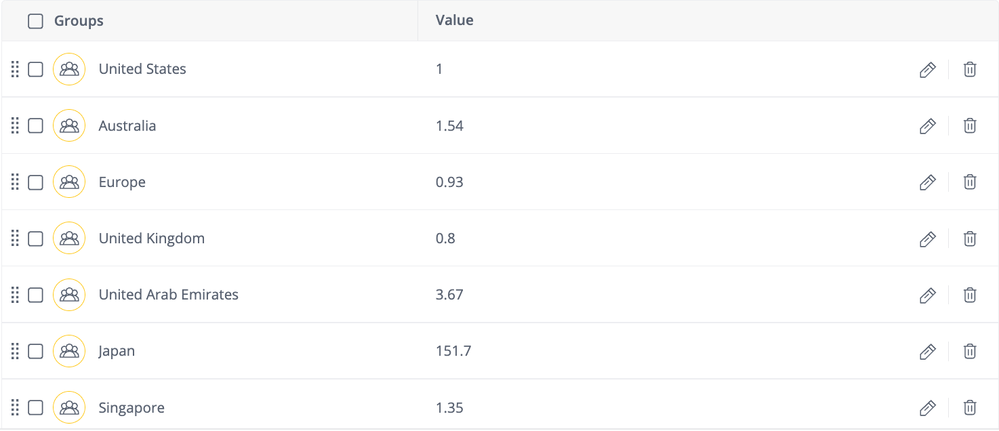Click the Japan group avatar icon

tap(69, 351)
